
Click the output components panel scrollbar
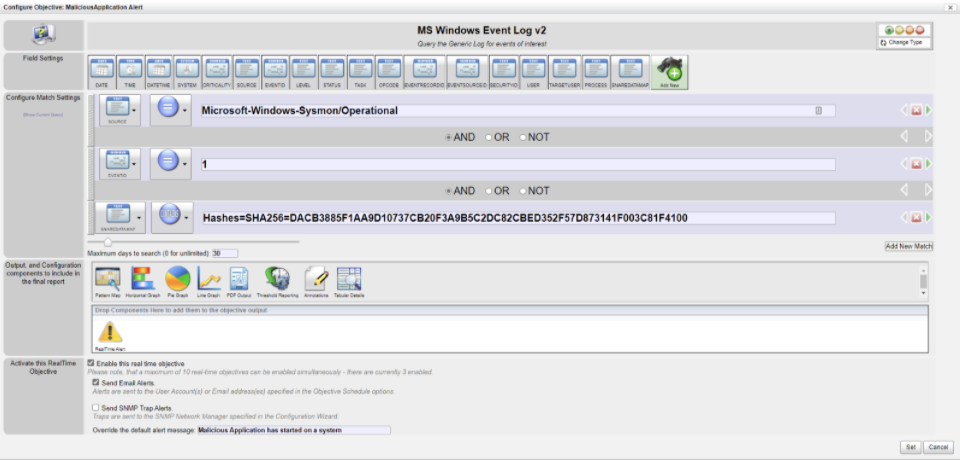click(923, 281)
